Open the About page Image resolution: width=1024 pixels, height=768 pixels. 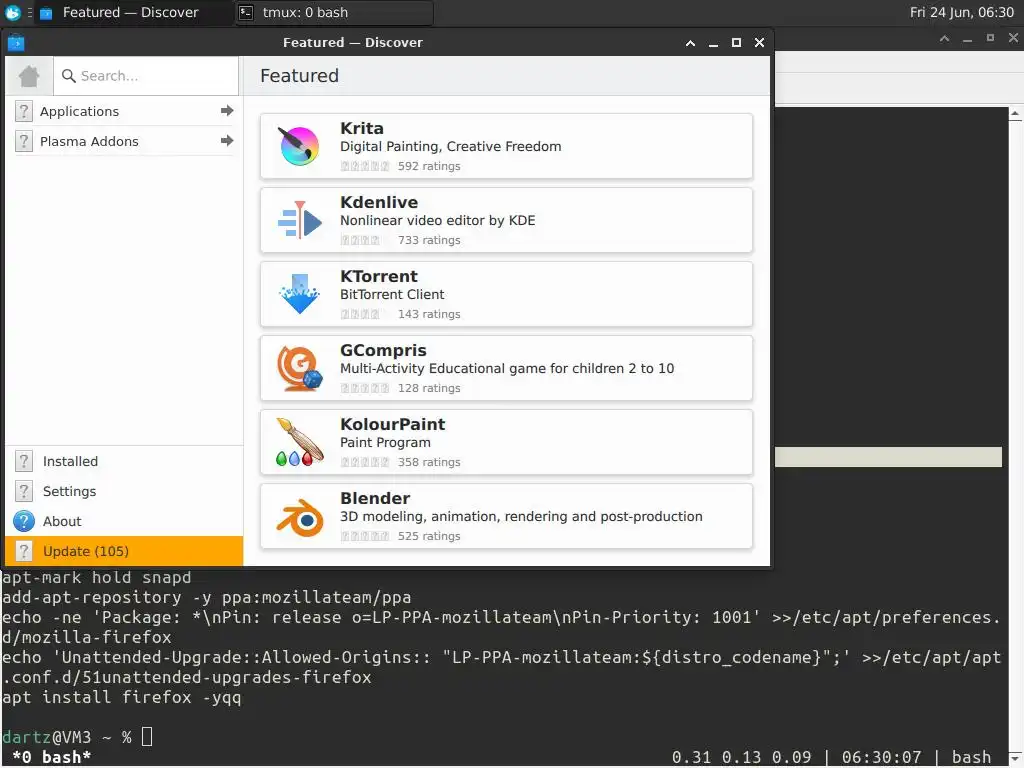(124, 521)
